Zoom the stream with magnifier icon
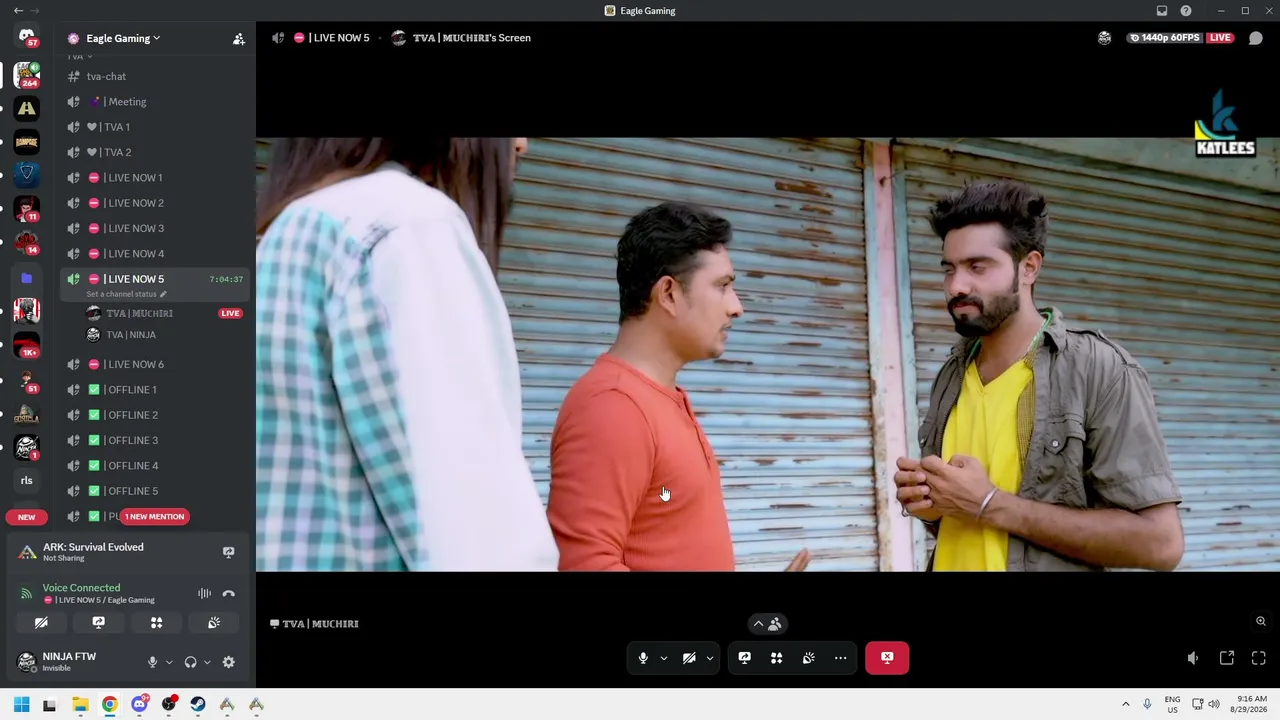1280x720 pixels. click(x=1261, y=621)
